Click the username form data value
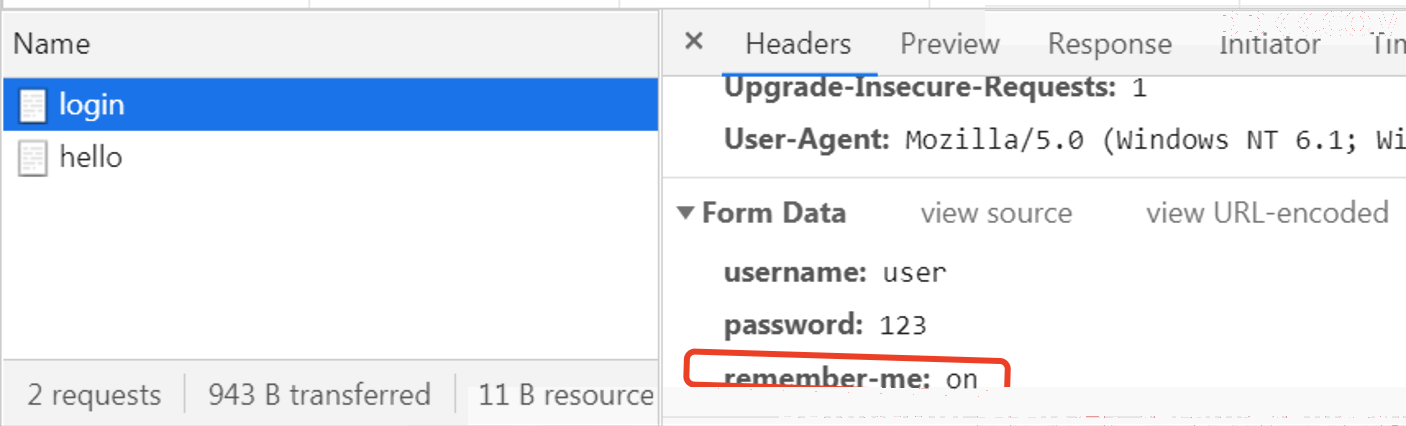The image size is (1406, 426). pos(914,272)
